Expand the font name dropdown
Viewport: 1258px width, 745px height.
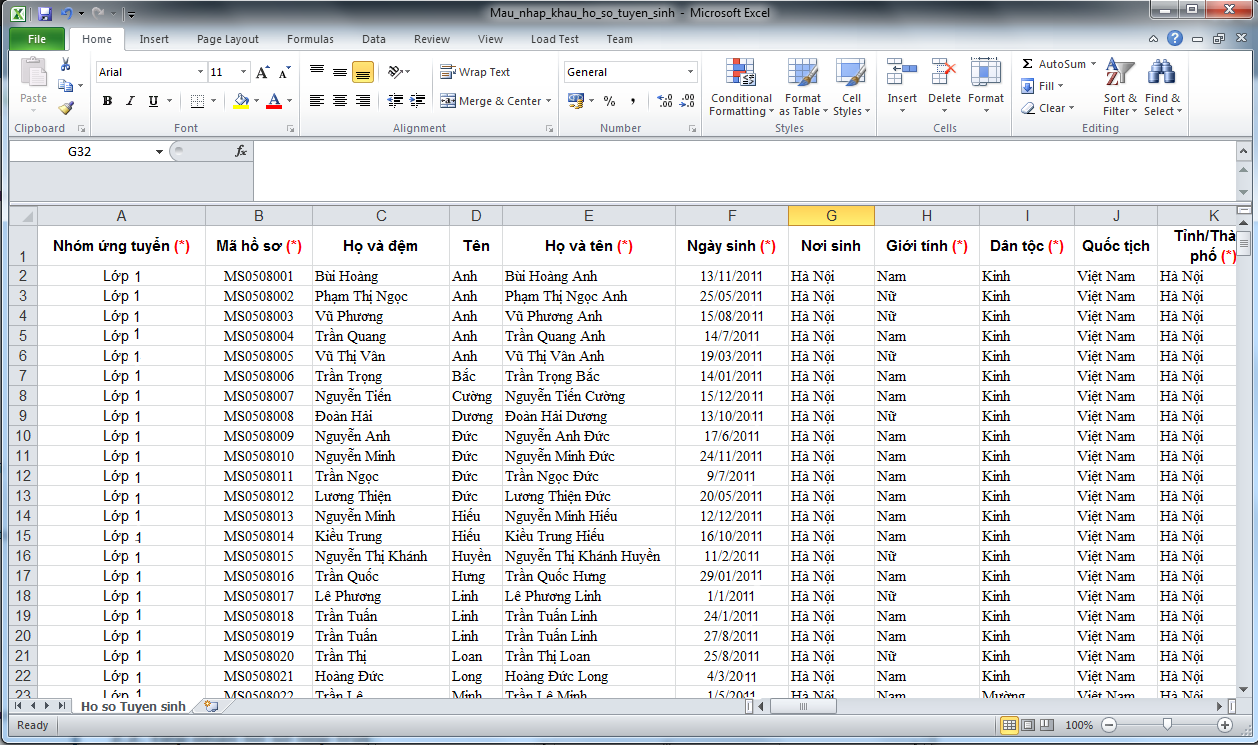pyautogui.click(x=200, y=72)
